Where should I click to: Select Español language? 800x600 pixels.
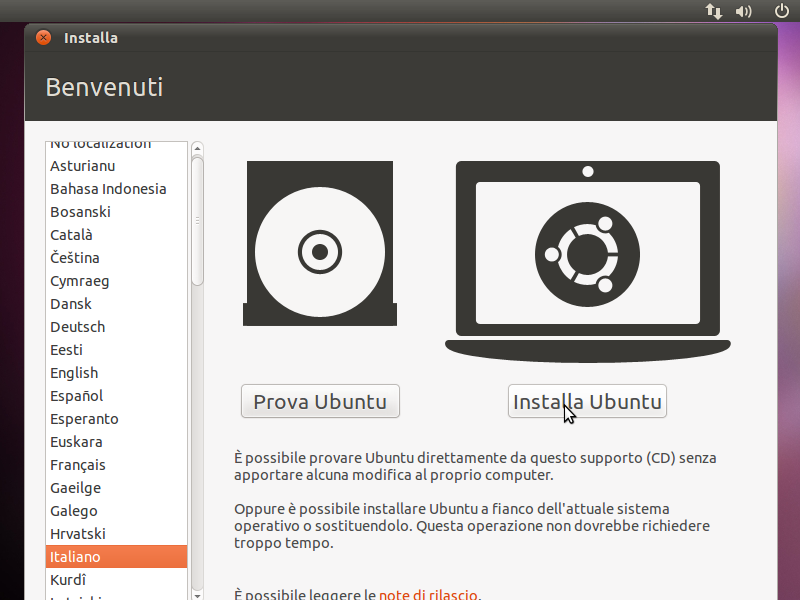pyautogui.click(x=116, y=395)
